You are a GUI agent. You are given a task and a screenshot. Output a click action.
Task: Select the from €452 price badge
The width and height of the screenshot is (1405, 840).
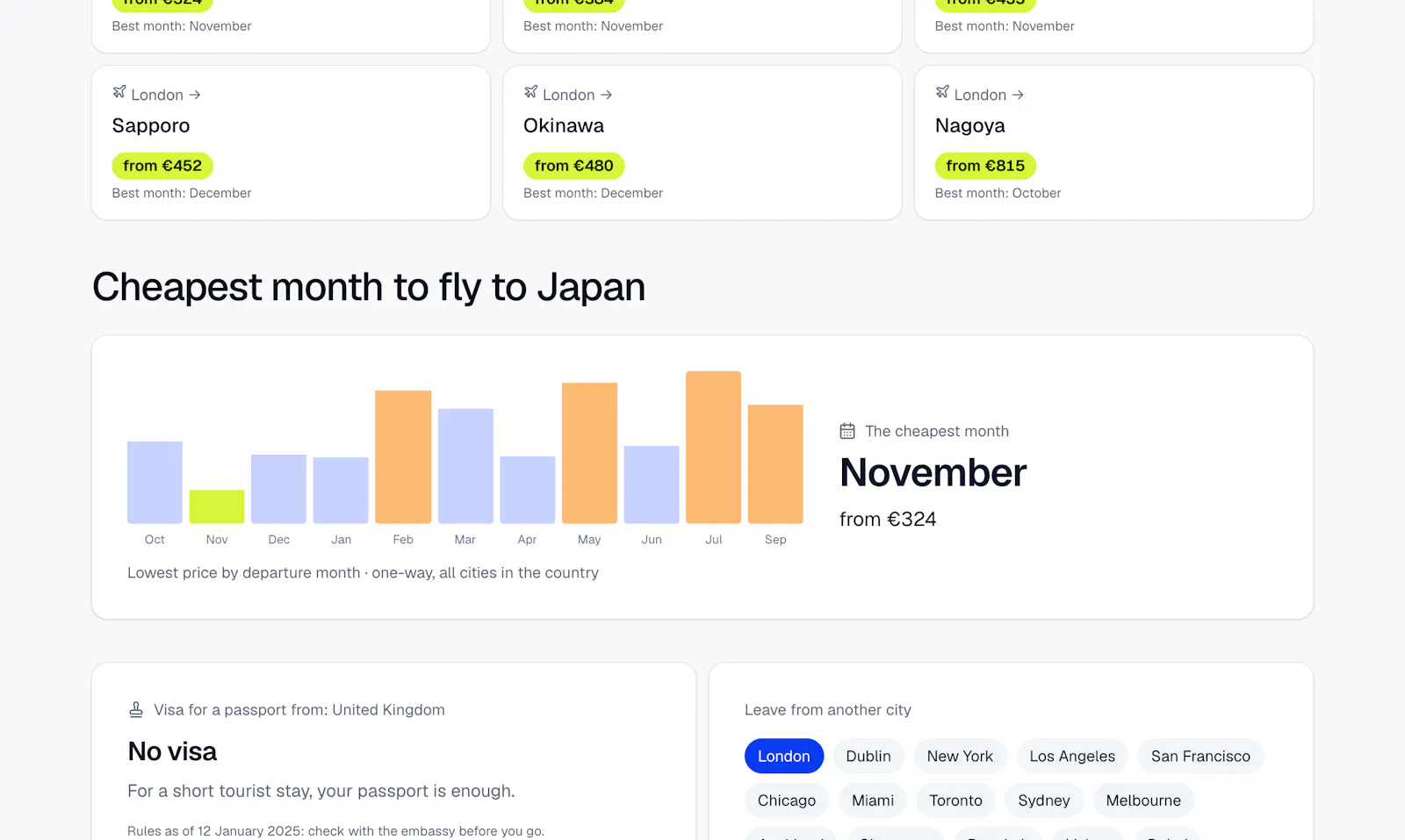click(162, 166)
